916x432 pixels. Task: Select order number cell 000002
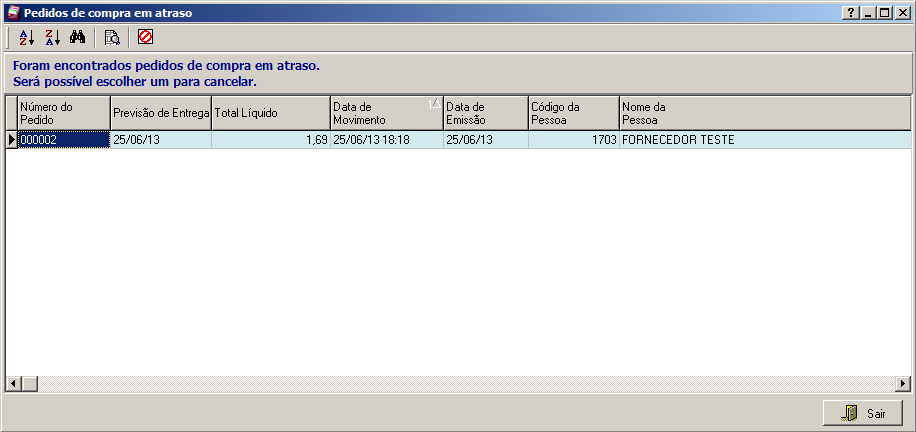[63, 140]
